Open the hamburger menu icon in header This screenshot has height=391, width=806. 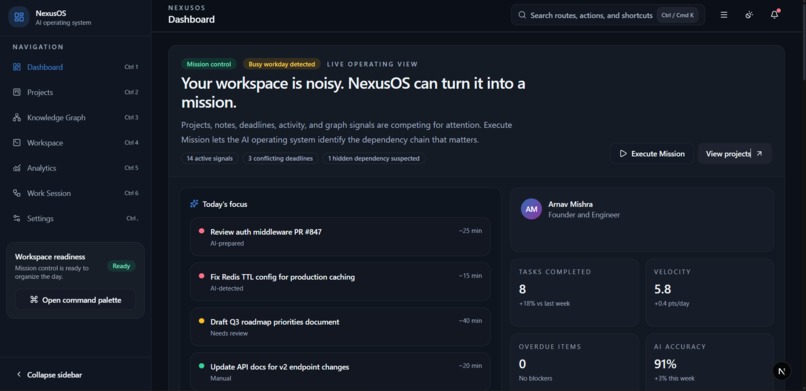[724, 15]
